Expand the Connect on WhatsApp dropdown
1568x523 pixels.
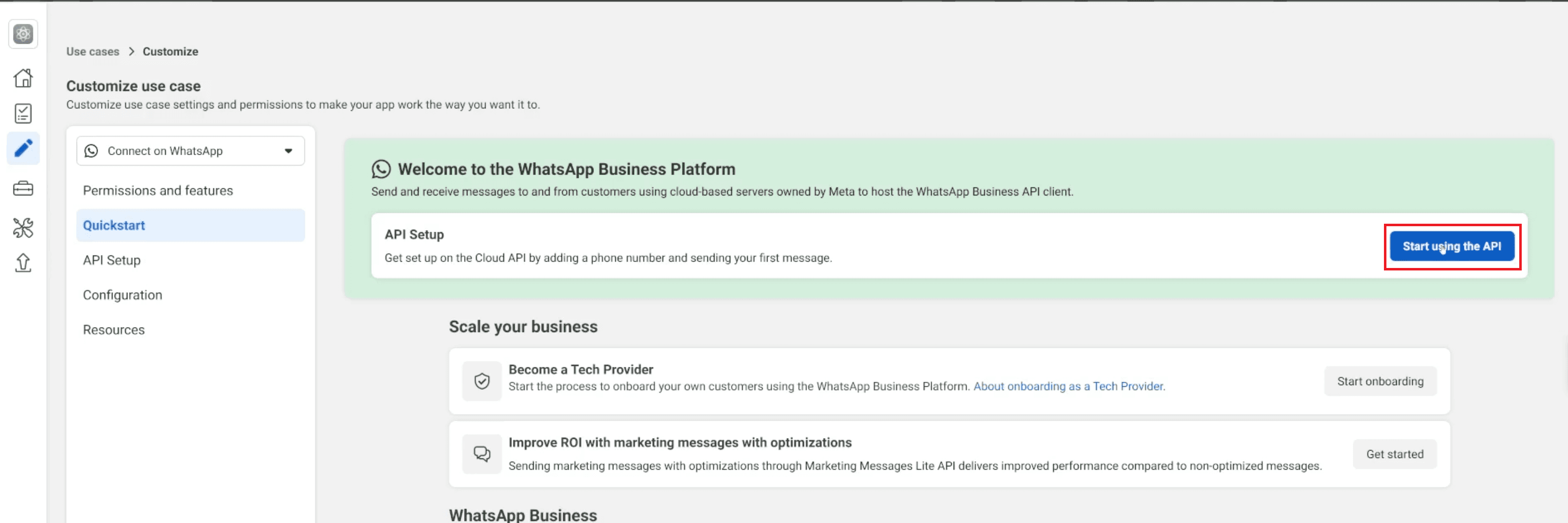click(191, 151)
